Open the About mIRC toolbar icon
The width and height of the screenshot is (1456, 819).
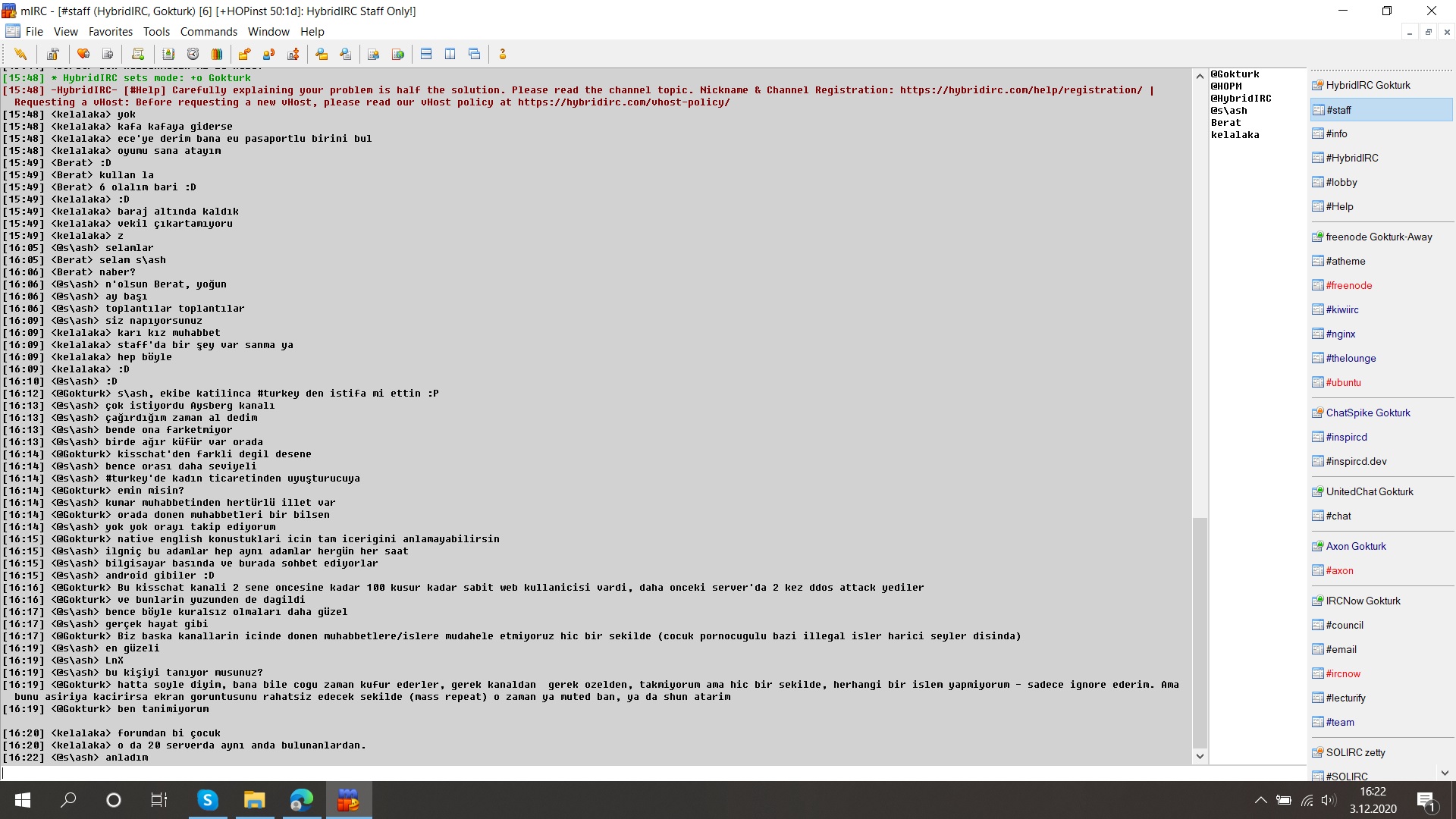tap(502, 54)
